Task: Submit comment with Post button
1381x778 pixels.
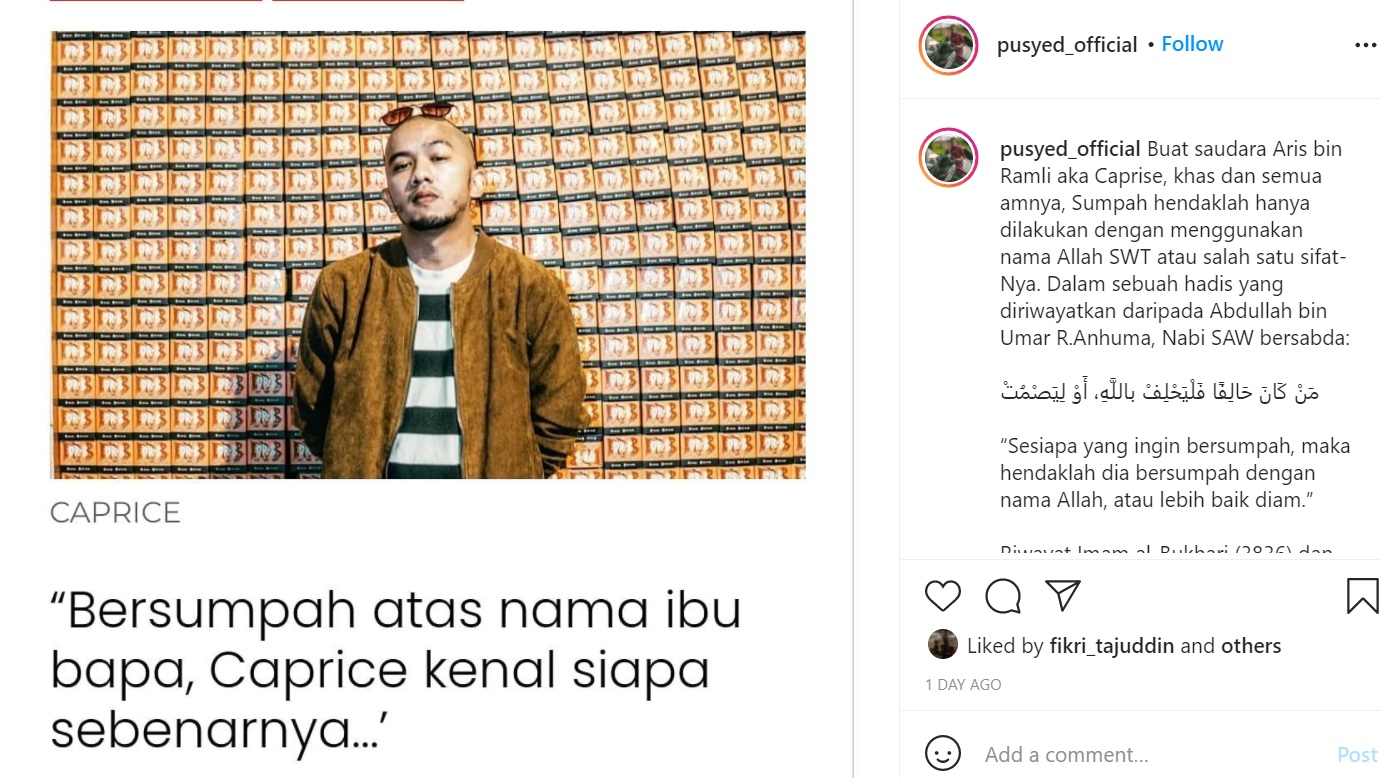Action: click(x=1357, y=755)
